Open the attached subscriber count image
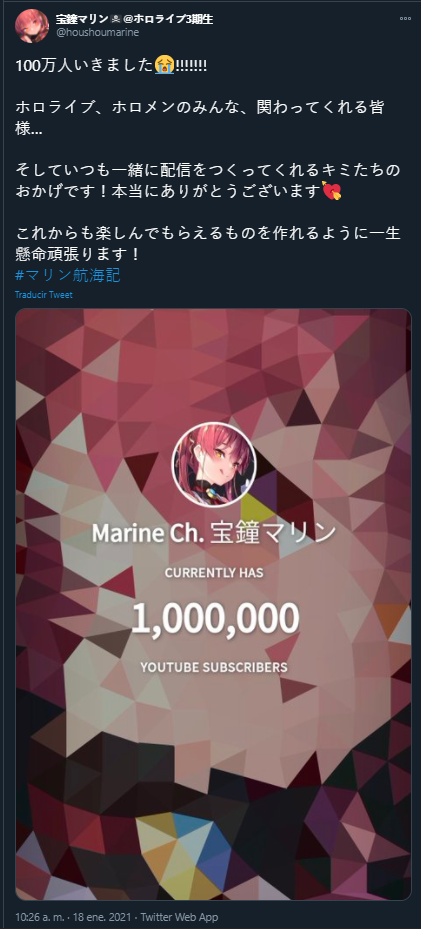Image resolution: width=421 pixels, height=929 pixels. (x=213, y=604)
